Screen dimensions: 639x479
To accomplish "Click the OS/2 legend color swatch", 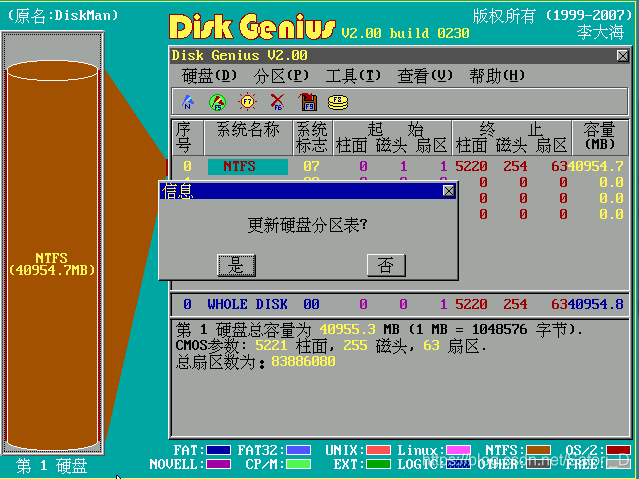I will click(x=618, y=450).
